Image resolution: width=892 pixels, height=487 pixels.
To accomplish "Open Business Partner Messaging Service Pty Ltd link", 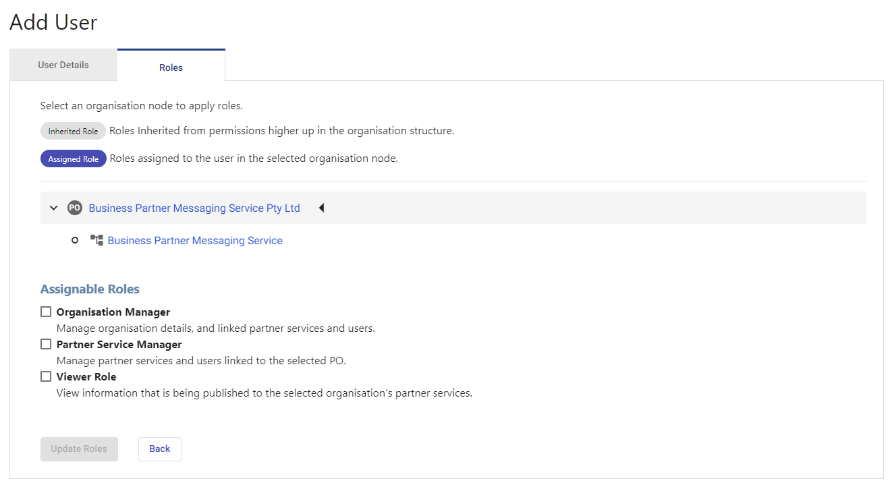I will 194,208.
